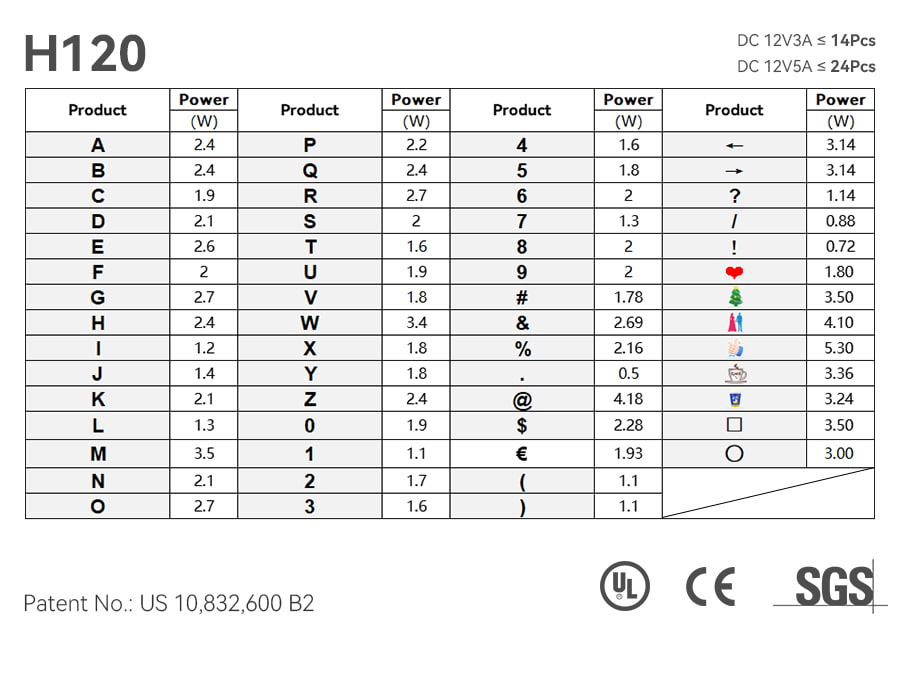The height and width of the screenshot is (673, 900).
Task: Select the bride and groom couple icon
Action: coord(734,323)
